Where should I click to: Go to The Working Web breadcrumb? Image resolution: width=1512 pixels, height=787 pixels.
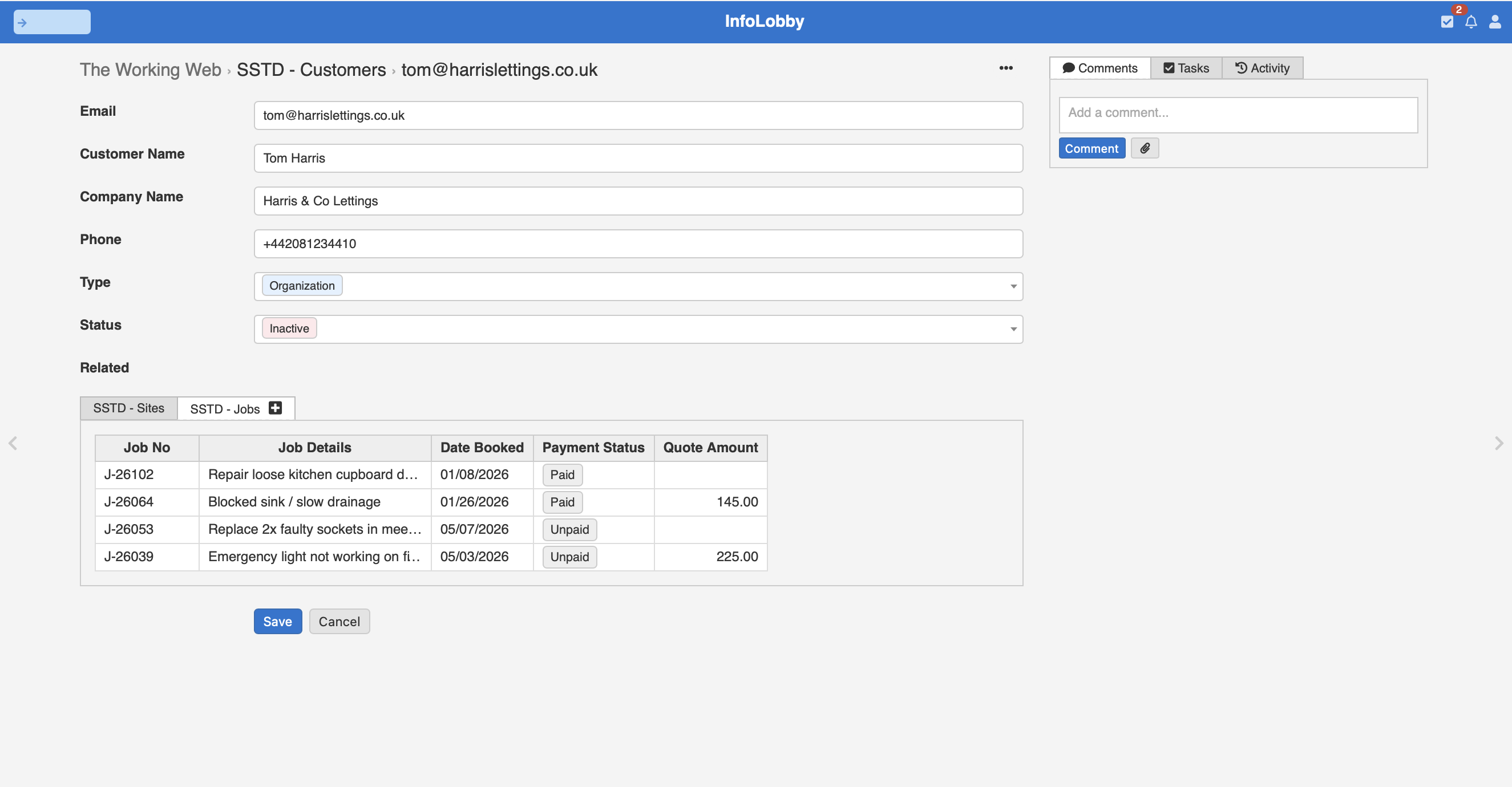(150, 70)
